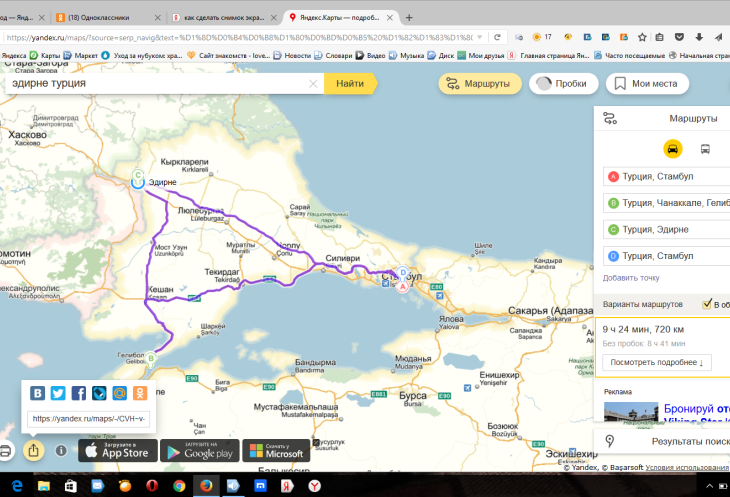Click the yellow share button
730x497 pixels.
click(x=33, y=450)
